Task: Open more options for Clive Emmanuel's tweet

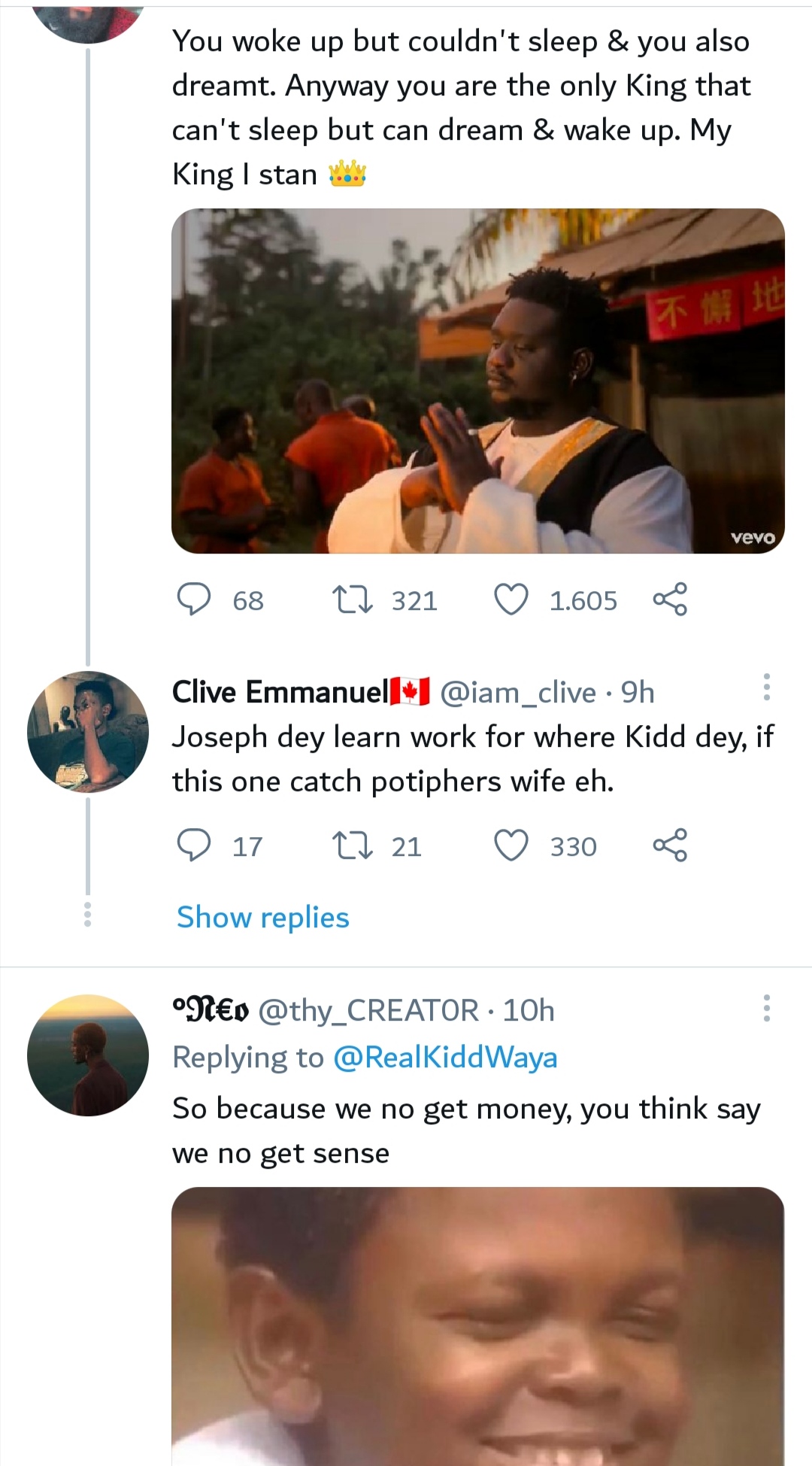Action: 766,687
